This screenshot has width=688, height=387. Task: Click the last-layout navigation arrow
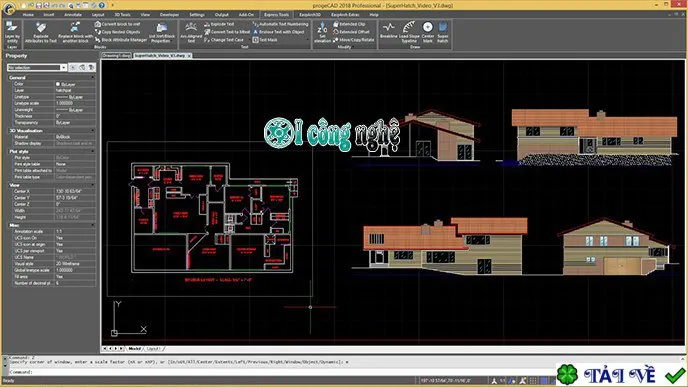pyautogui.click(x=122, y=348)
